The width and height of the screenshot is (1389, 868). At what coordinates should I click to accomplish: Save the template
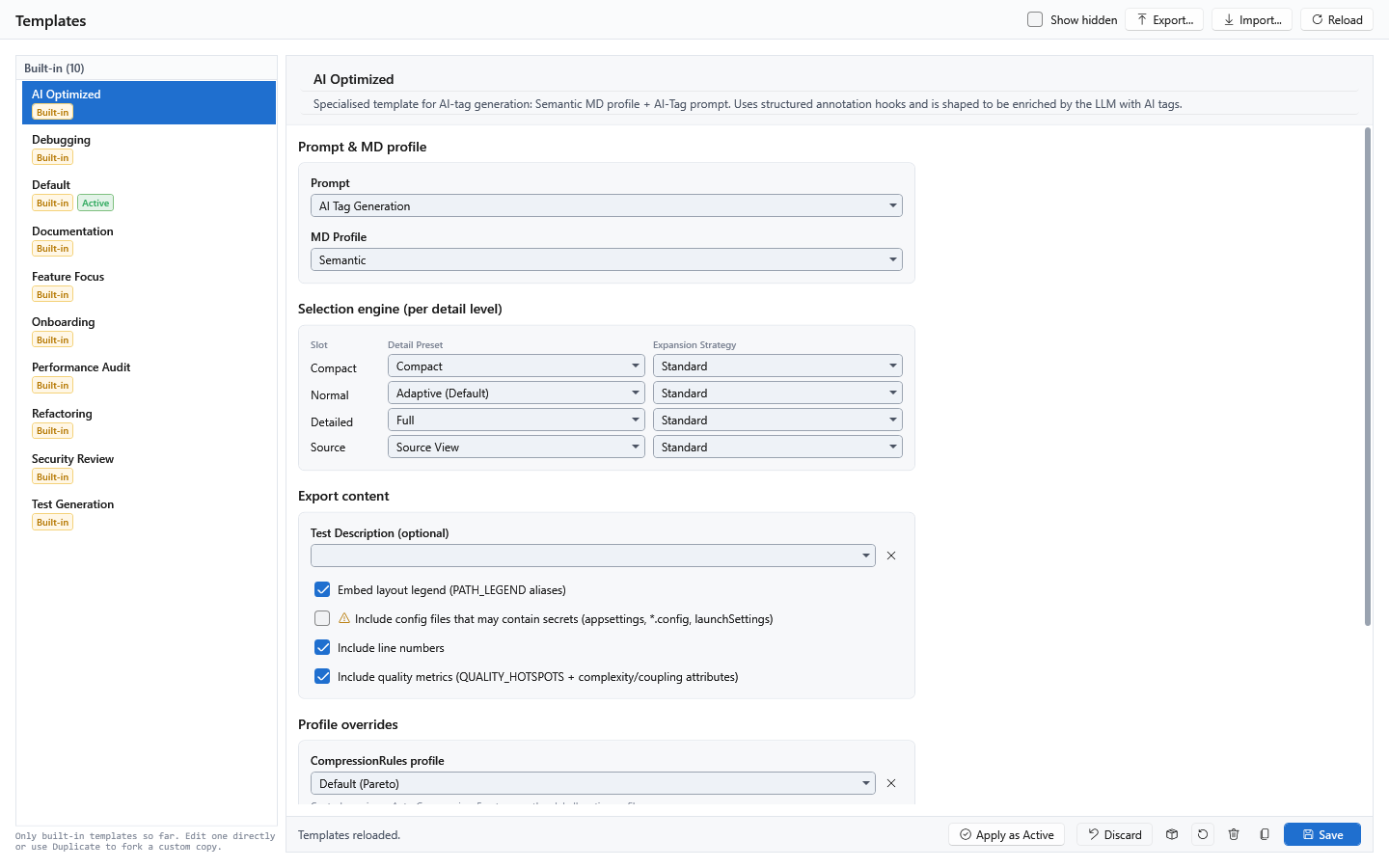point(1322,834)
